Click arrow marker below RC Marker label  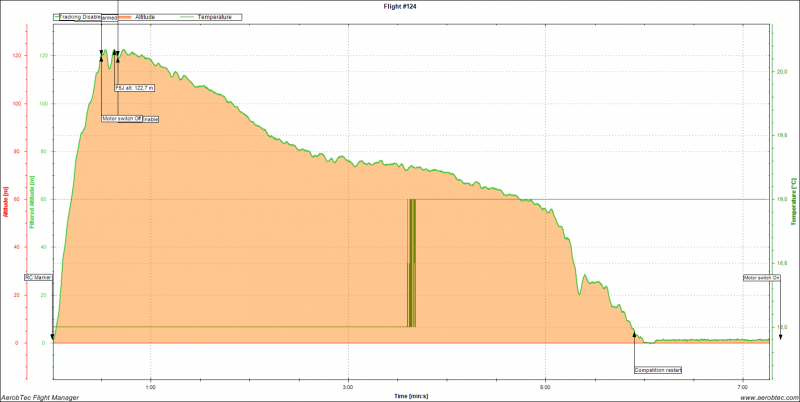[52, 338]
